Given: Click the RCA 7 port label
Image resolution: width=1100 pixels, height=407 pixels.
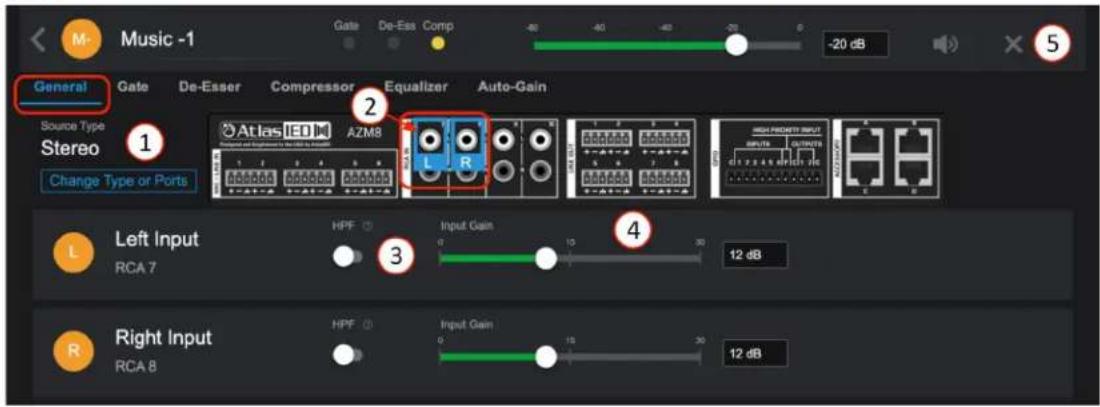Looking at the screenshot, I should click(x=134, y=267).
